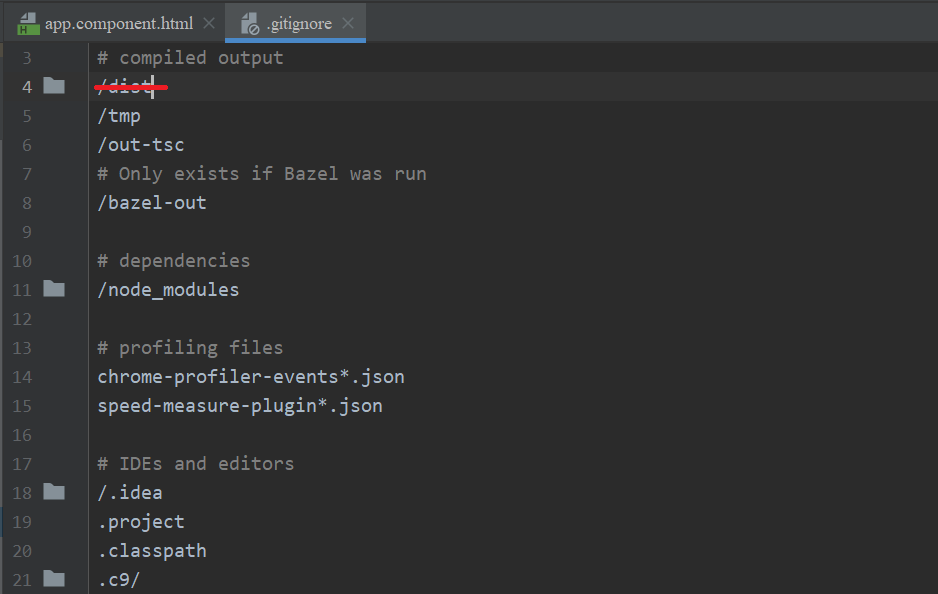
Task: Click the folder gutter icon beside /dist
Action: pos(54,87)
